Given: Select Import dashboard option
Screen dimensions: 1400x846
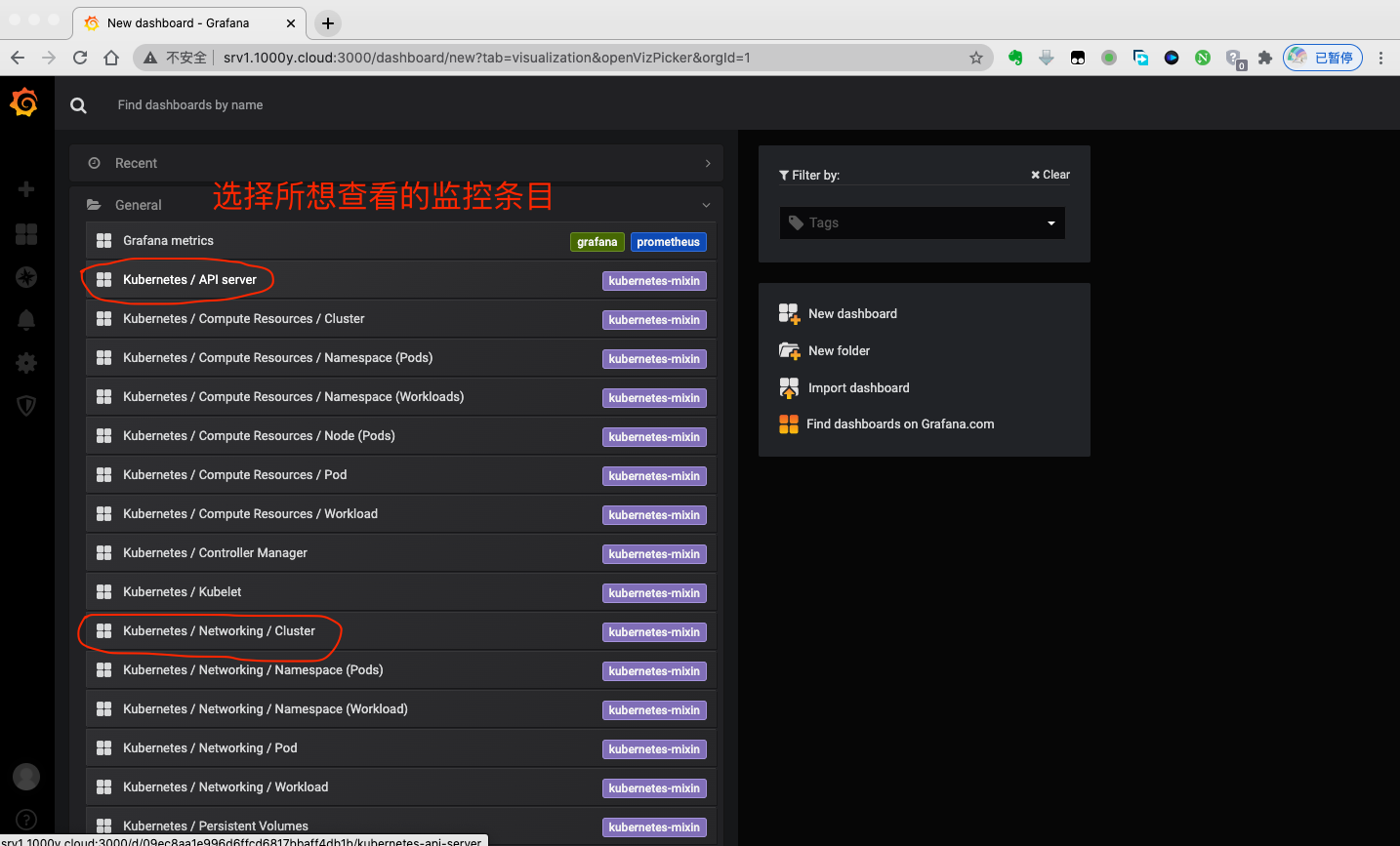Looking at the screenshot, I should (x=858, y=388).
